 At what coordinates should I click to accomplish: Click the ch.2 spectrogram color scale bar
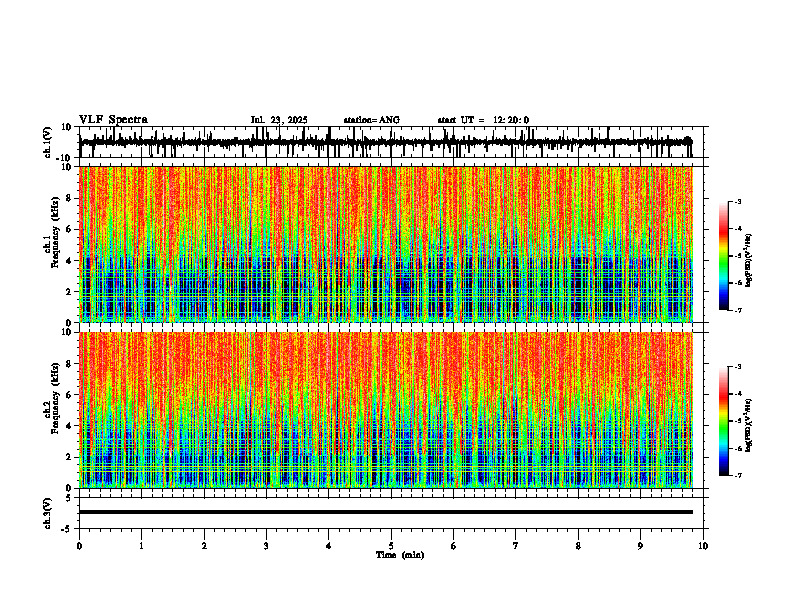point(724,421)
